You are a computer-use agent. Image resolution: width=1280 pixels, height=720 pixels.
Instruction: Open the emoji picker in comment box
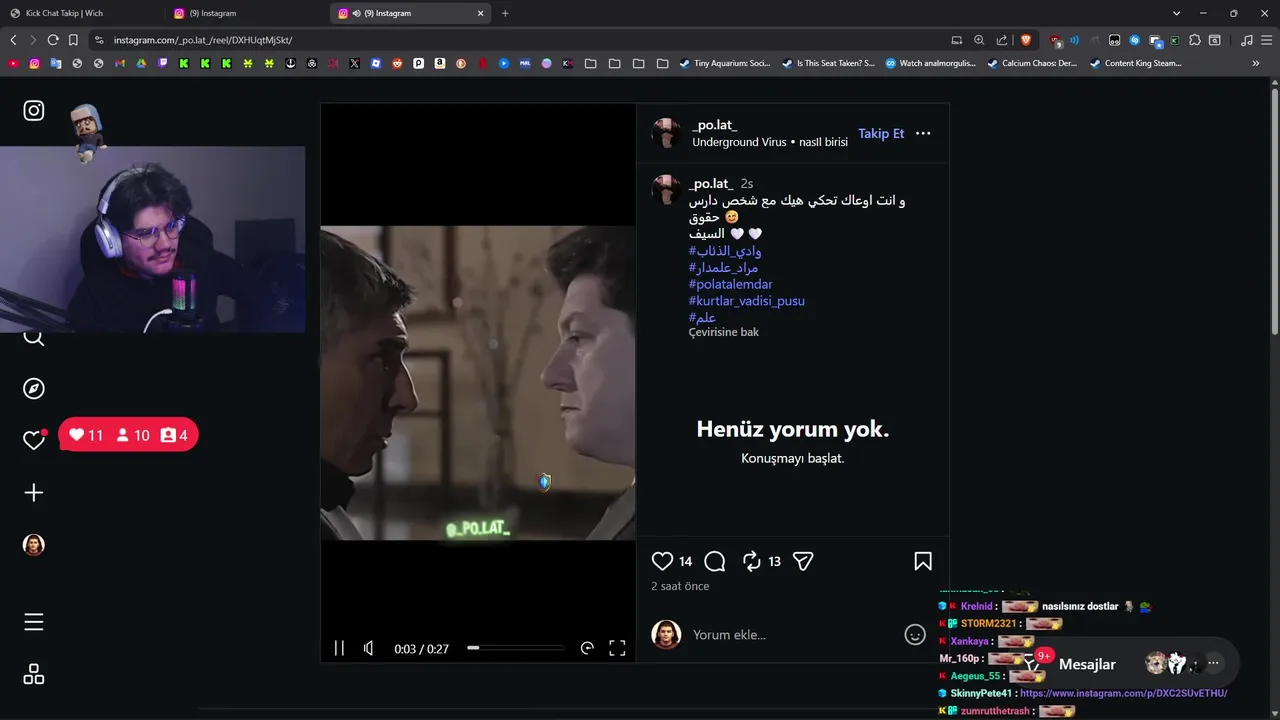[x=915, y=634]
